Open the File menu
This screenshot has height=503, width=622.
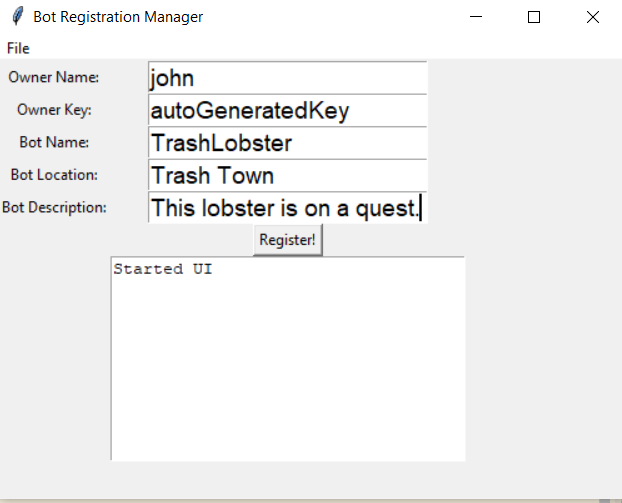point(18,48)
